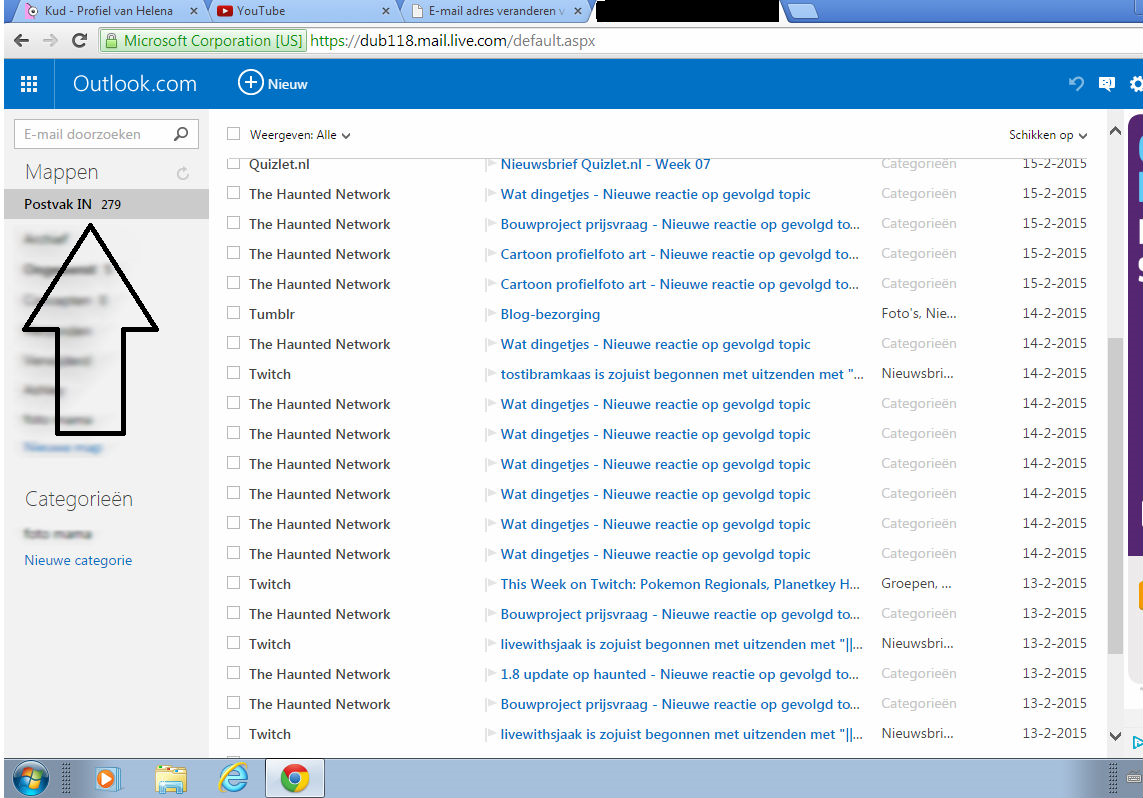Open the Outlook app launcher grid
Image resolution: width=1143 pixels, height=798 pixels.
pyautogui.click(x=29, y=84)
